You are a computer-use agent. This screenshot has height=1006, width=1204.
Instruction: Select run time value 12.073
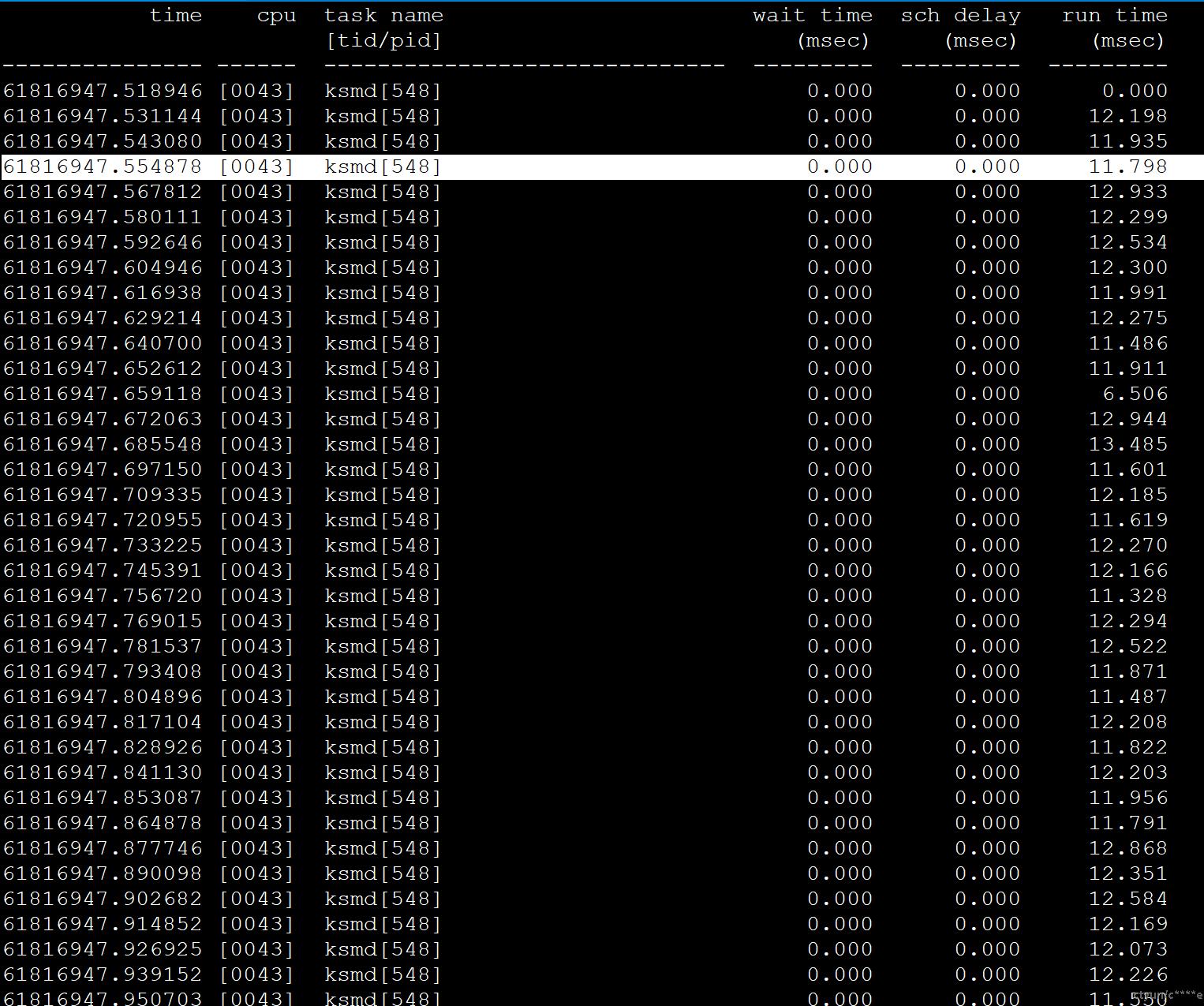point(1128,949)
